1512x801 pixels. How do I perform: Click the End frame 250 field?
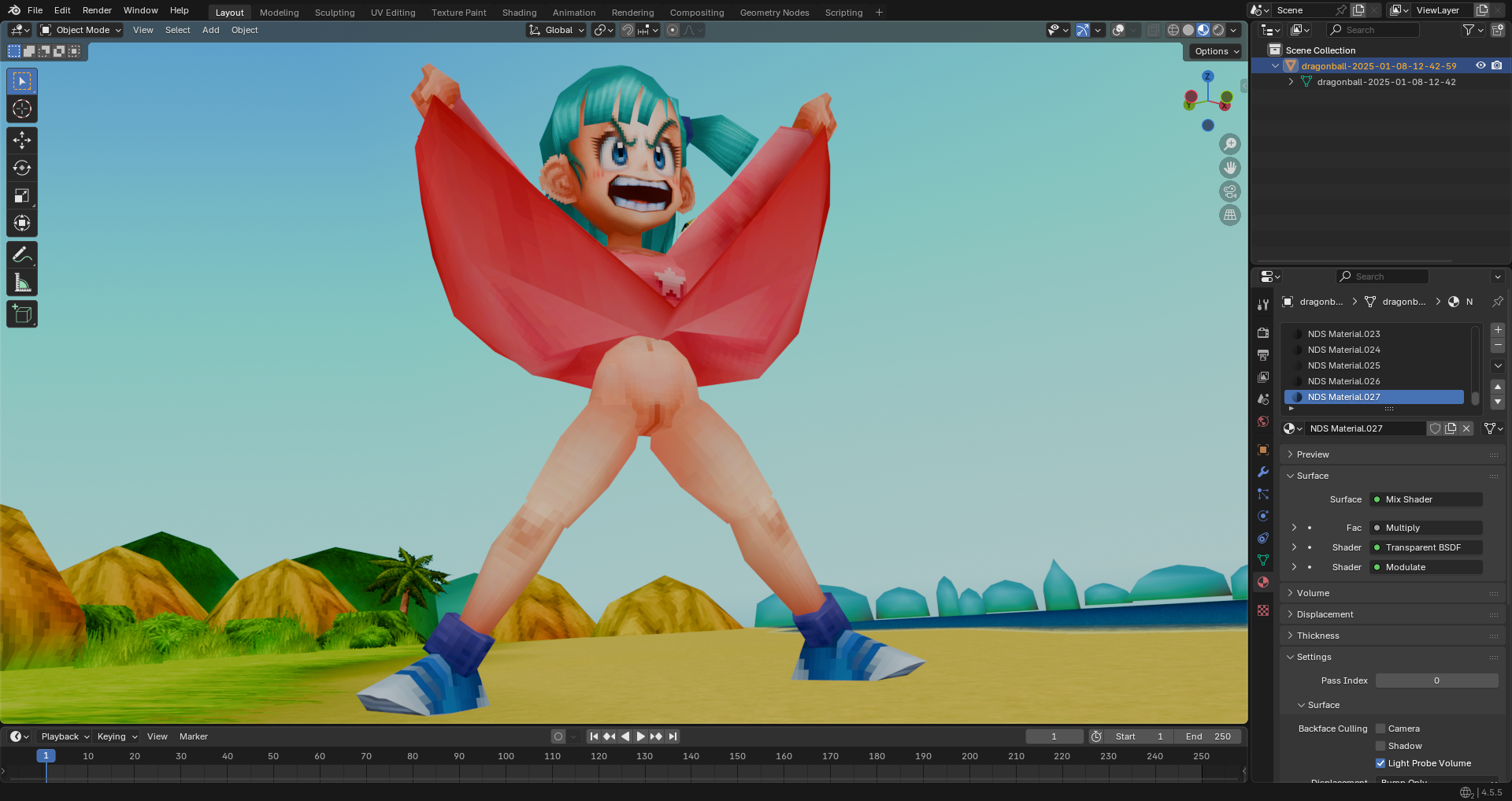tap(1208, 736)
